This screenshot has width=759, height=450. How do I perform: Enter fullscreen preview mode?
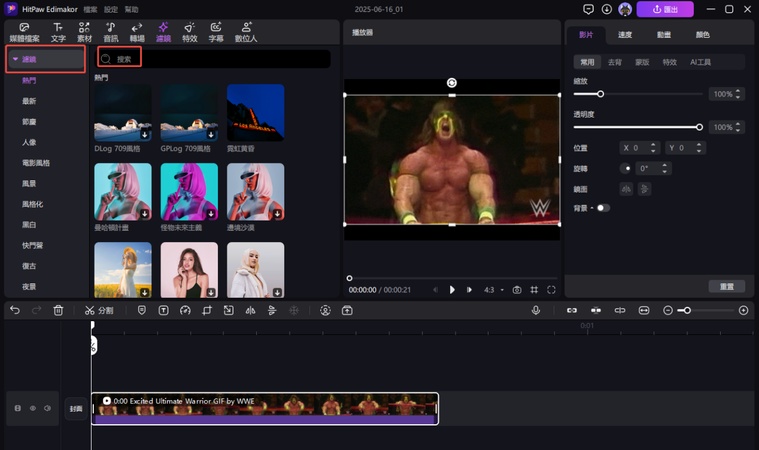coord(551,290)
